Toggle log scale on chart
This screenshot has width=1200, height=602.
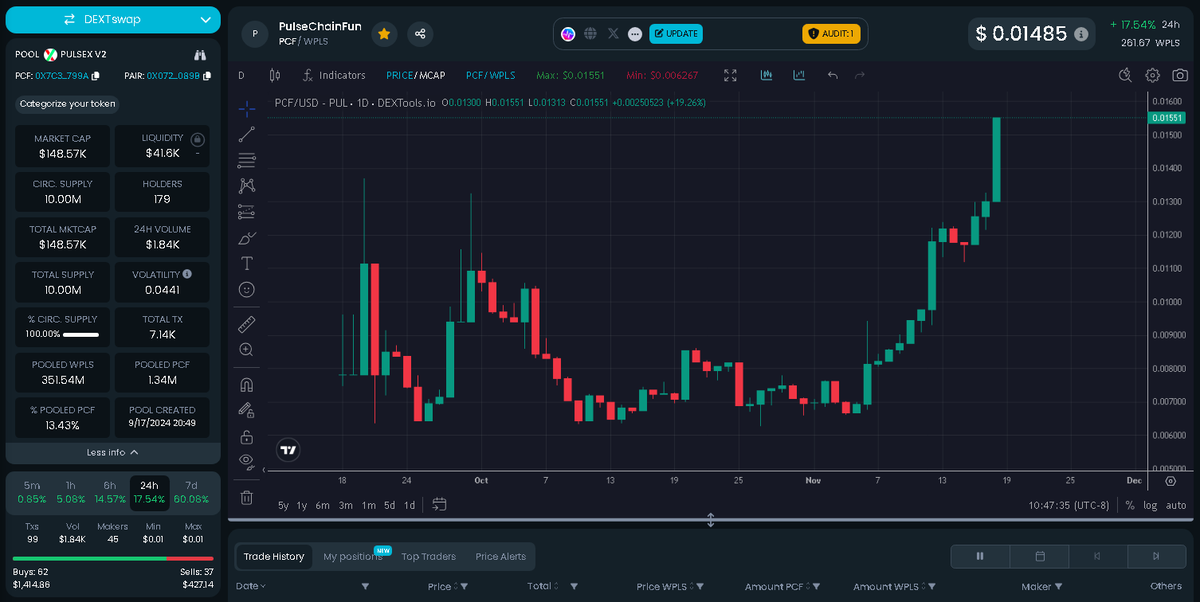[x=1151, y=505]
